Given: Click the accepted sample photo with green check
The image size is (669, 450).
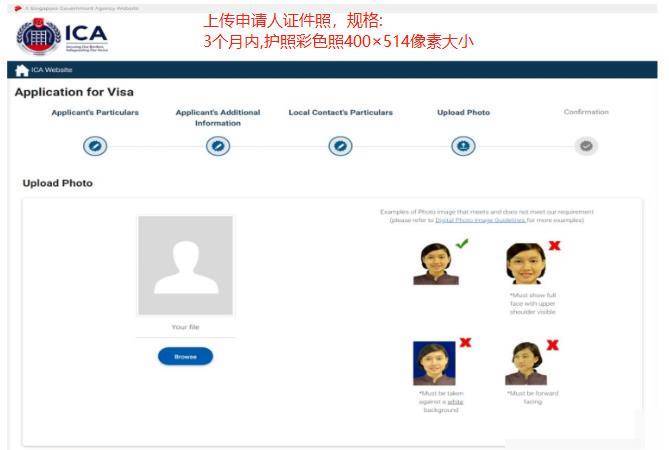Looking at the screenshot, I should [x=434, y=263].
